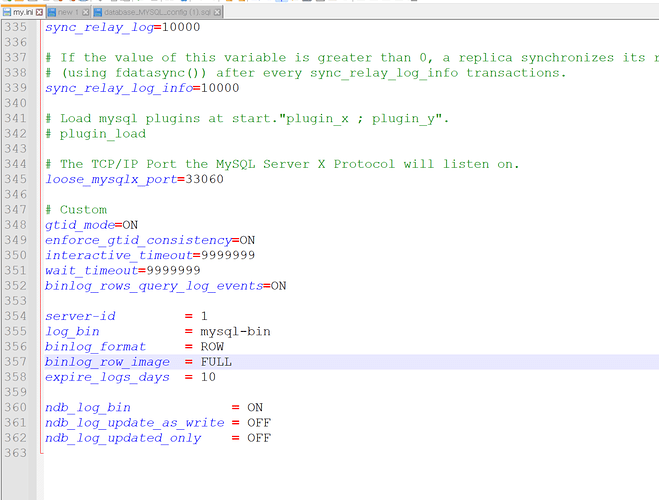Close the database_MYSQL_config (1).sql tab
The height and width of the screenshot is (500, 659).
tap(217, 12)
